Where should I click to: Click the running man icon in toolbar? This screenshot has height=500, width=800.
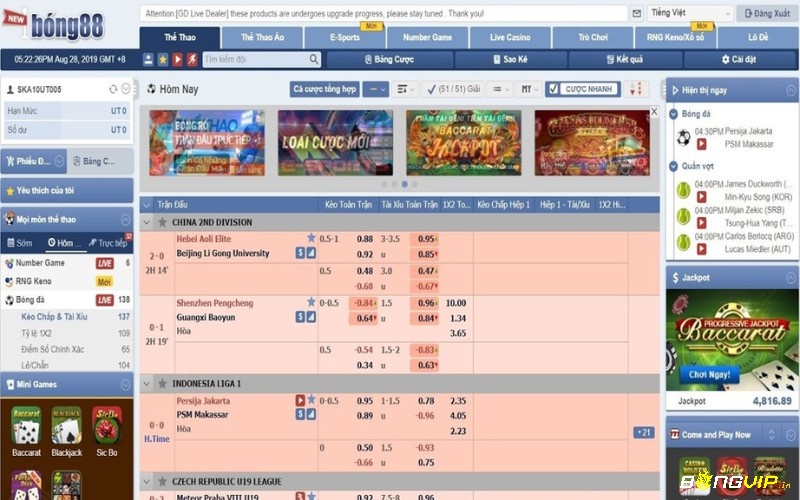point(192,60)
